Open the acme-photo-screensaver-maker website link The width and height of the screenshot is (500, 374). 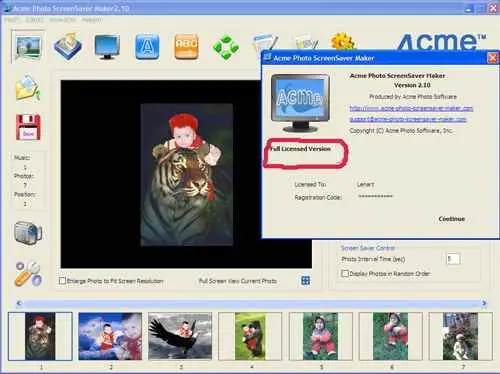click(411, 108)
